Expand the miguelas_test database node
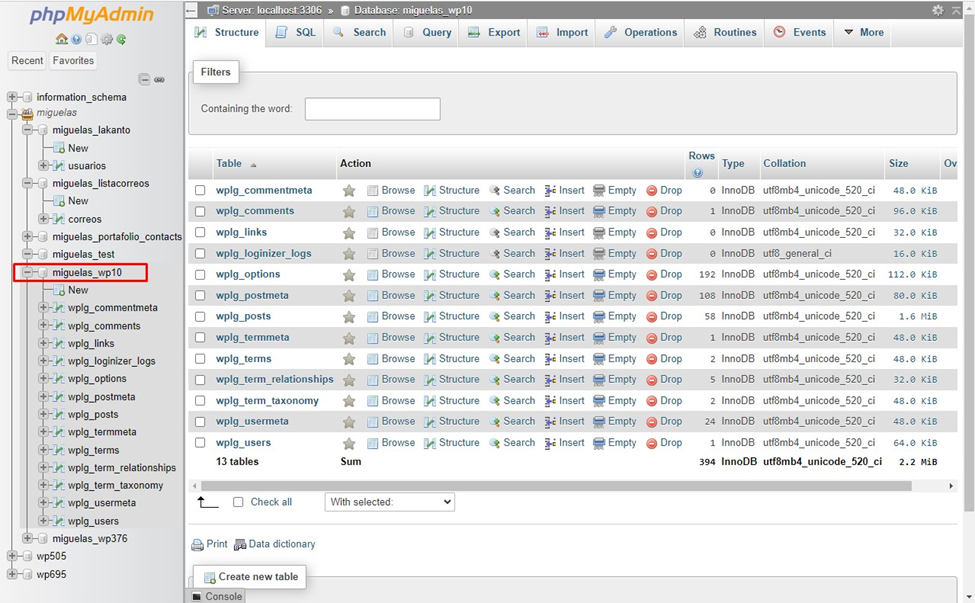 27,254
